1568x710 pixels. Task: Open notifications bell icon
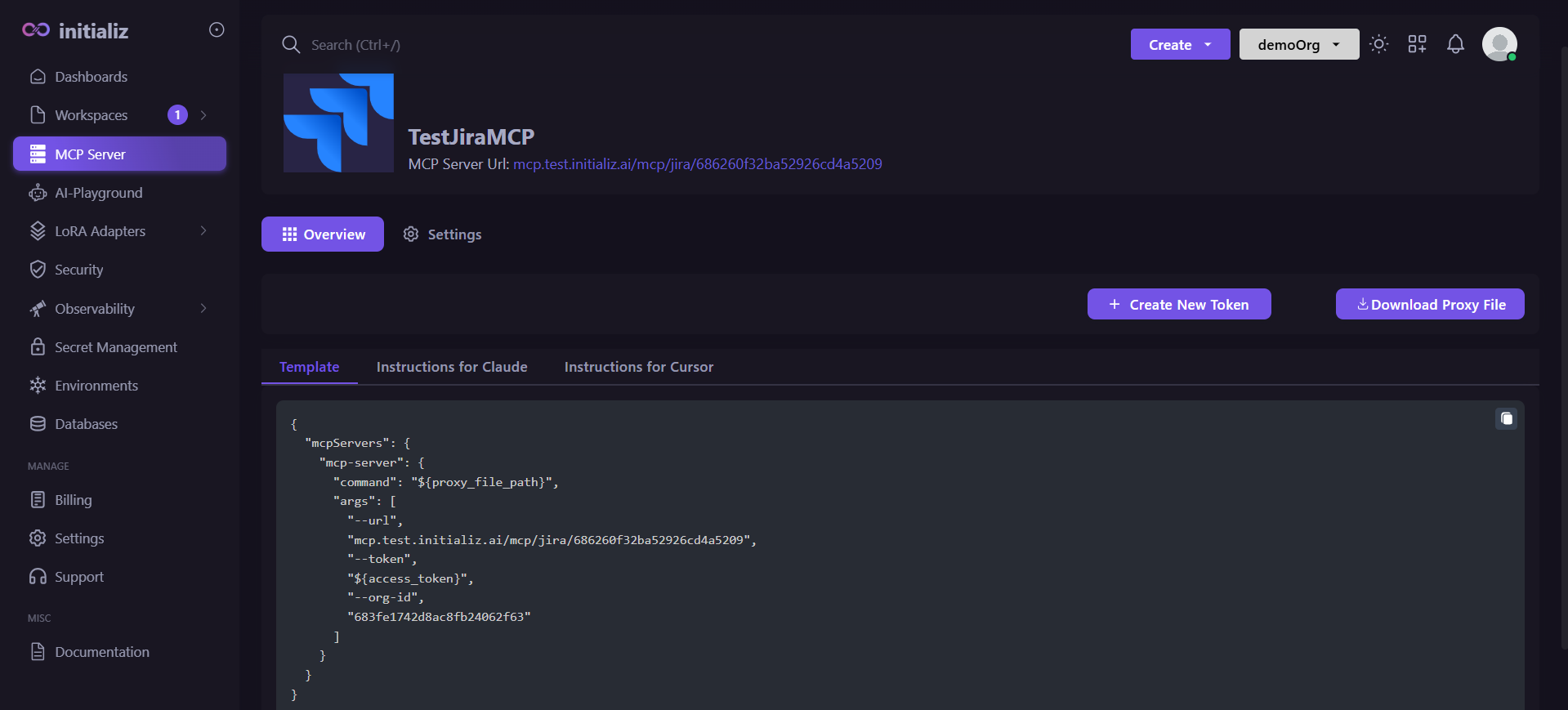coord(1456,44)
